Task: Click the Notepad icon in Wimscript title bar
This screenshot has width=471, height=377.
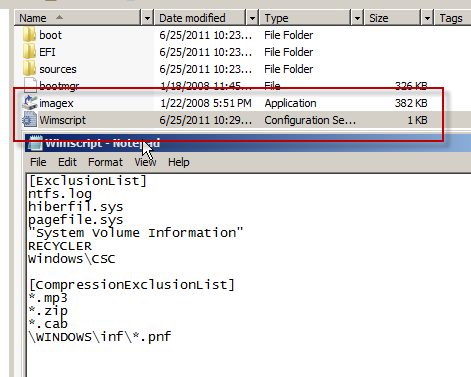Action: 35,143
